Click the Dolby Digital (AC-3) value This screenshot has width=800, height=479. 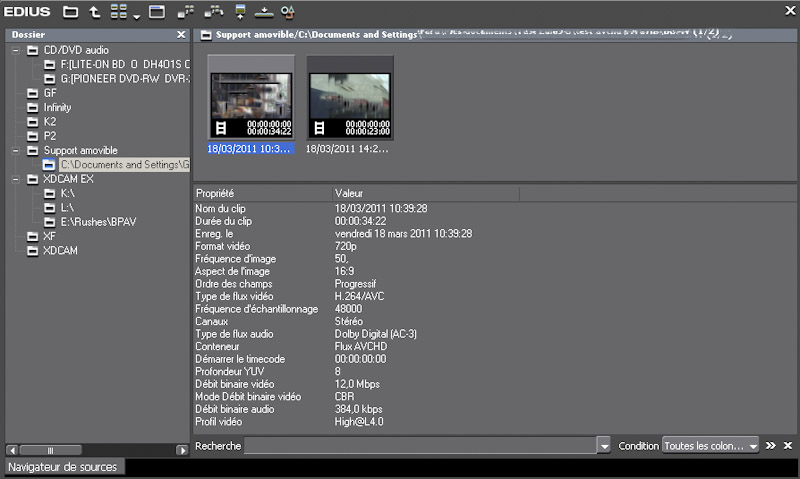point(376,334)
